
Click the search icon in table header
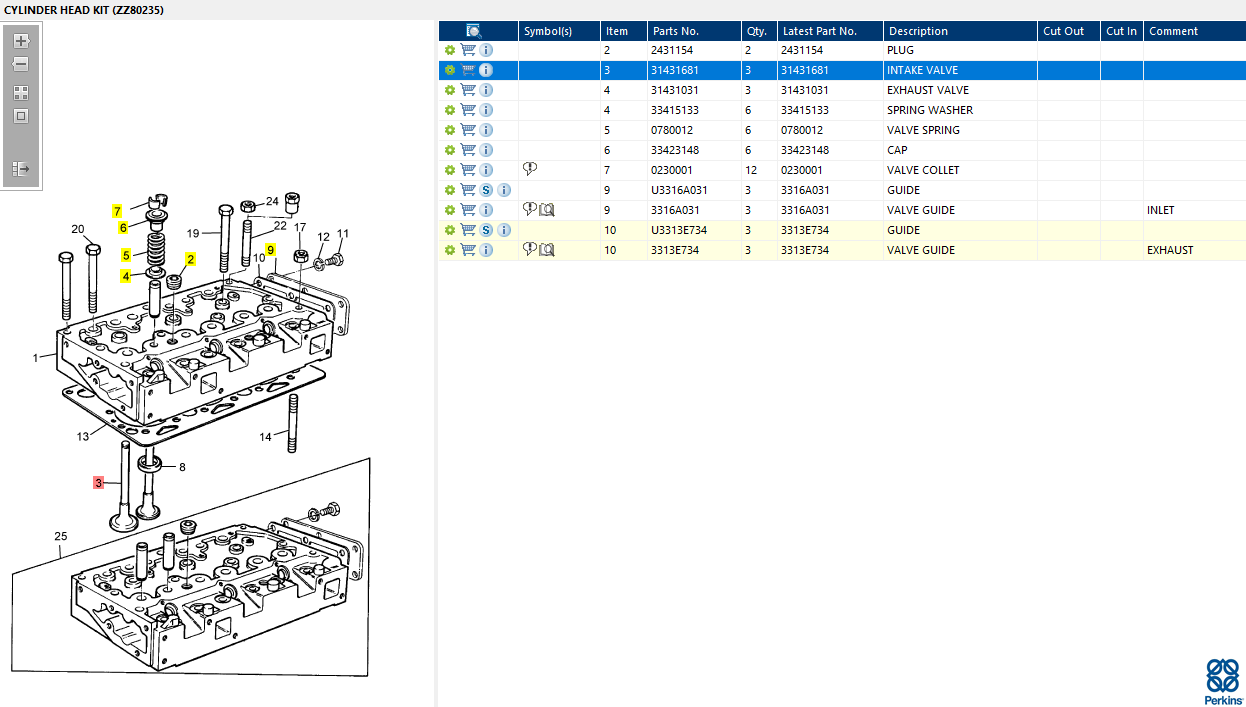(x=474, y=31)
